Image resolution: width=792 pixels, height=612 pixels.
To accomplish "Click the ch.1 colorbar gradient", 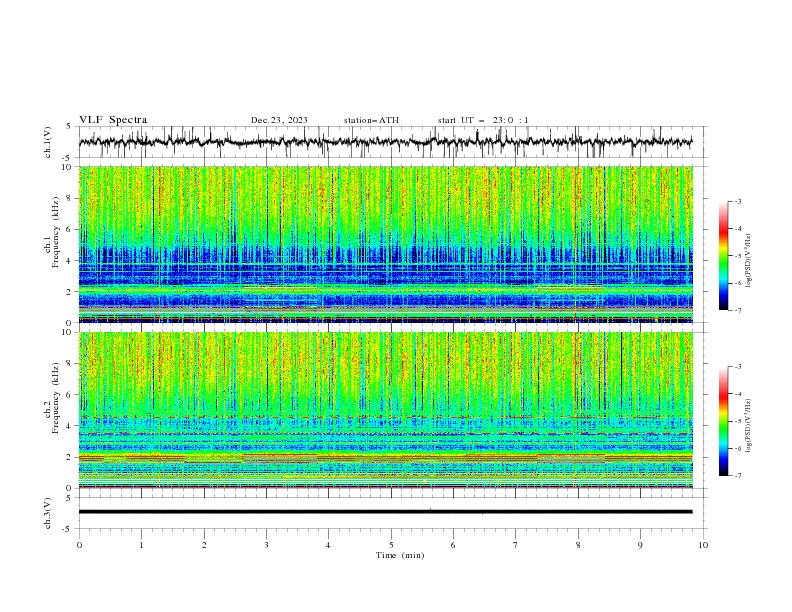I will pos(723,256).
